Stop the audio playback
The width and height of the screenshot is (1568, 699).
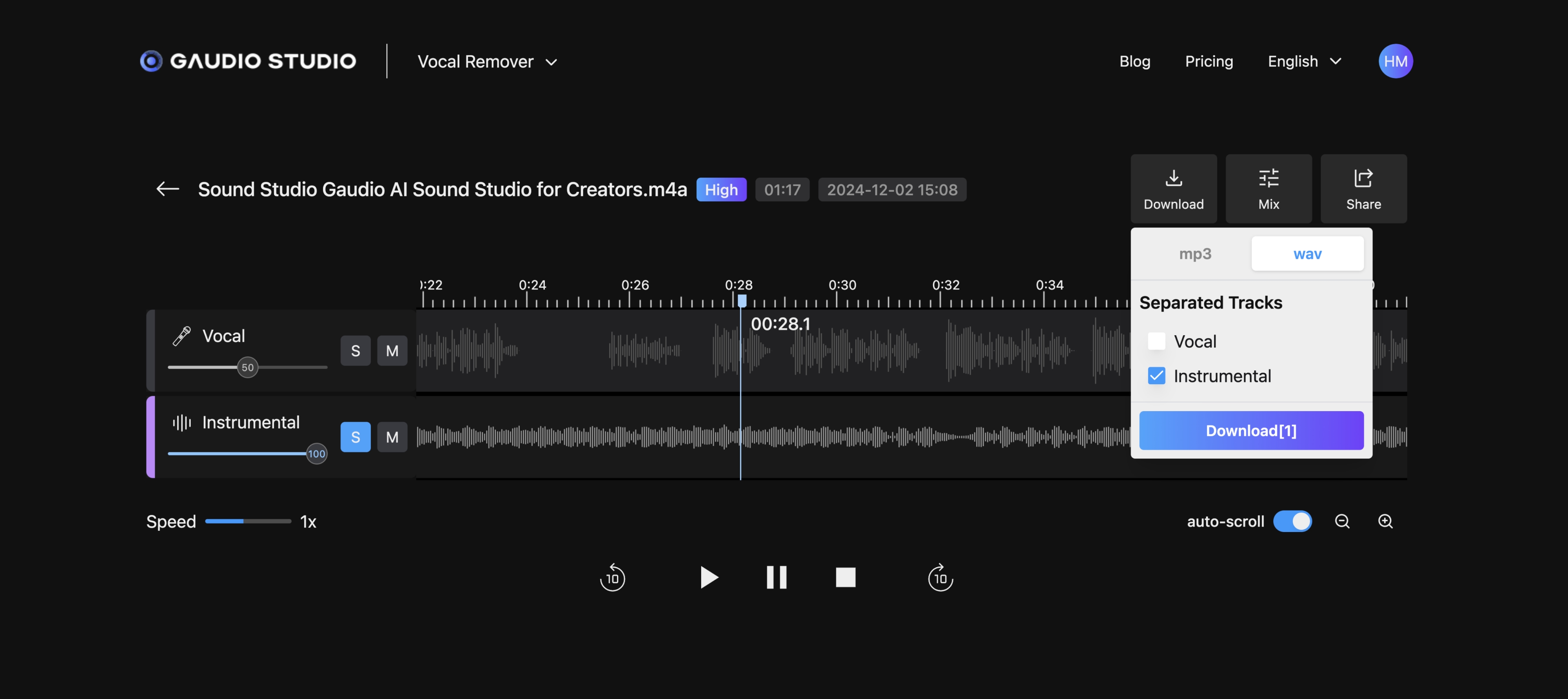coord(846,577)
